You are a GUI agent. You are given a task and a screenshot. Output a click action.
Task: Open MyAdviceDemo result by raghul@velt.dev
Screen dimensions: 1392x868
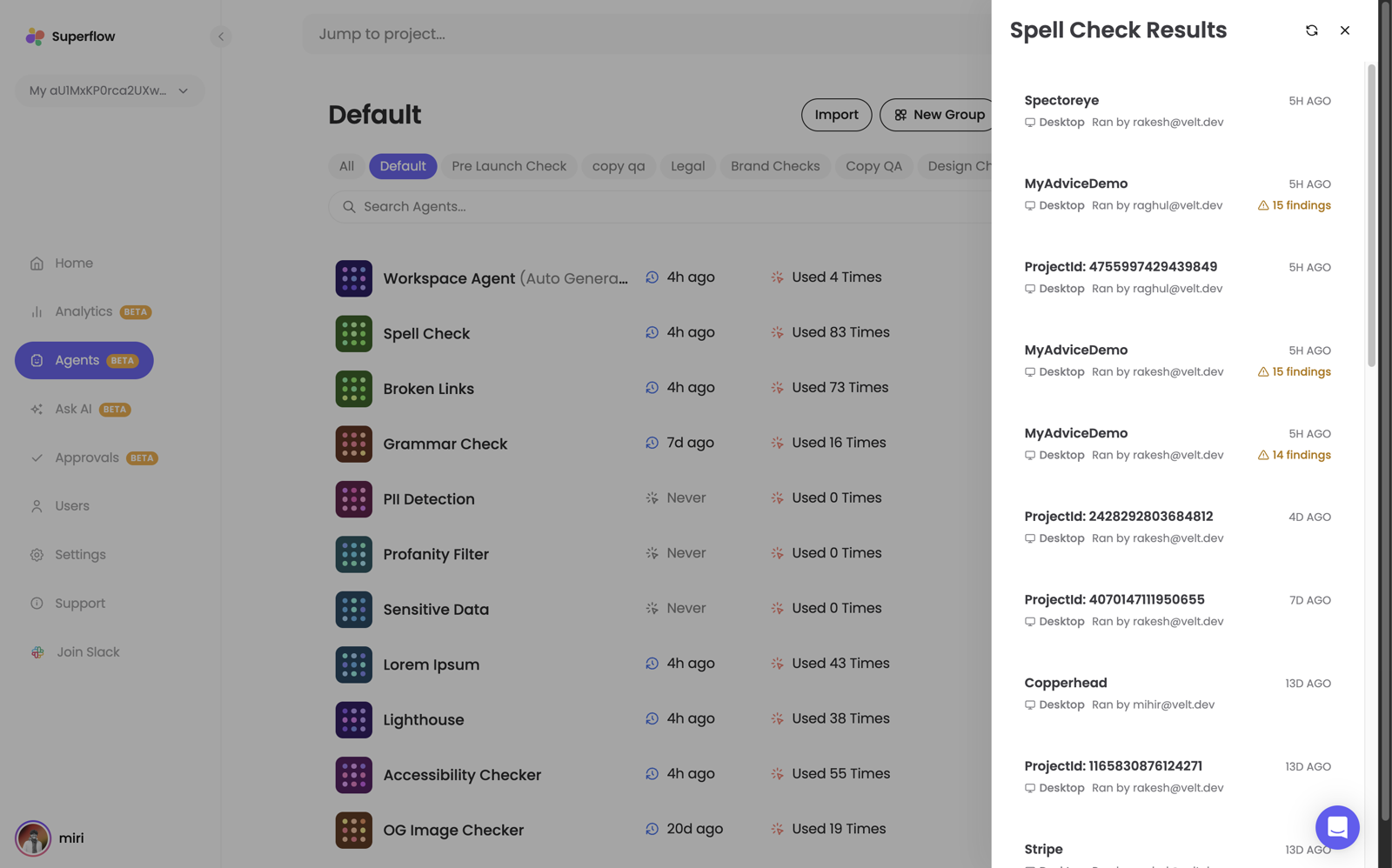(1178, 194)
